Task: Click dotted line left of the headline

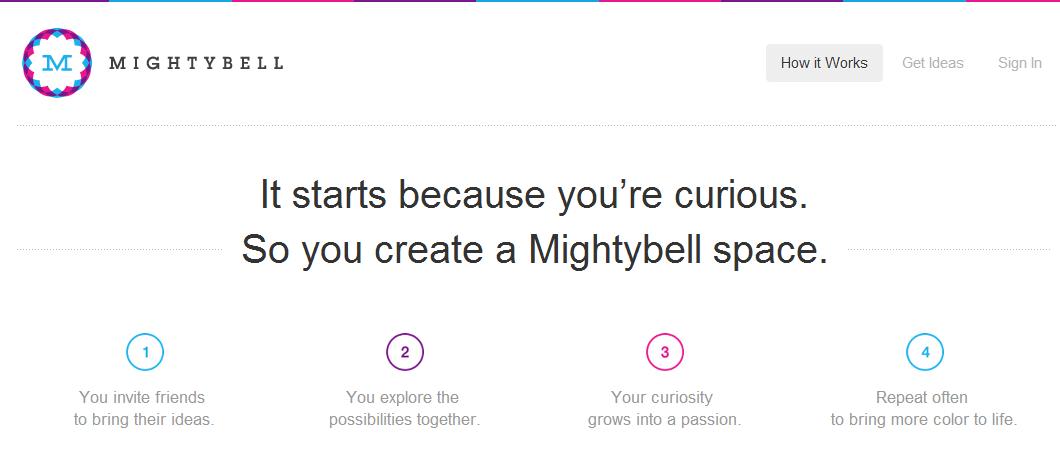Action: click(x=119, y=249)
